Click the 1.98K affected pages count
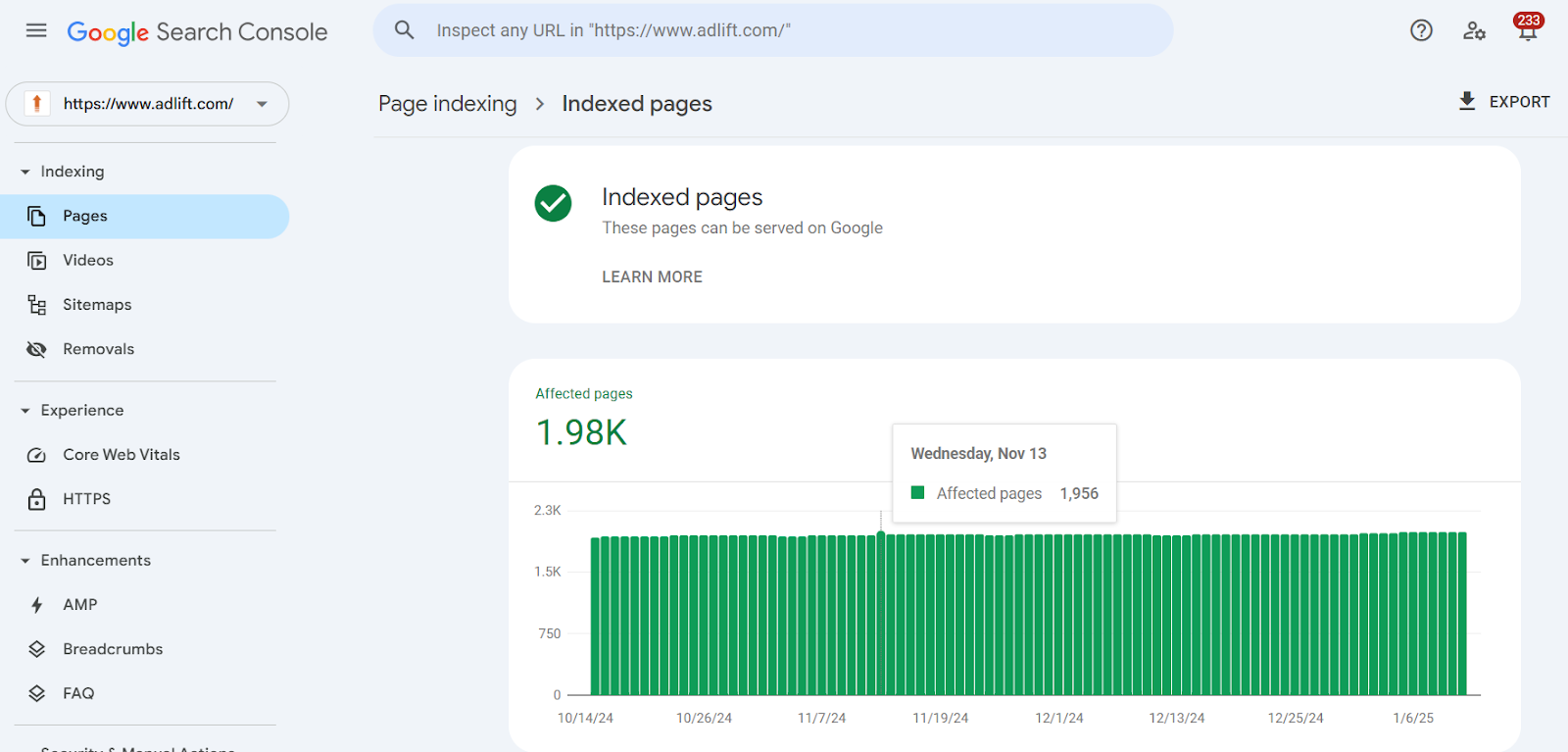1568x752 pixels. [x=582, y=432]
